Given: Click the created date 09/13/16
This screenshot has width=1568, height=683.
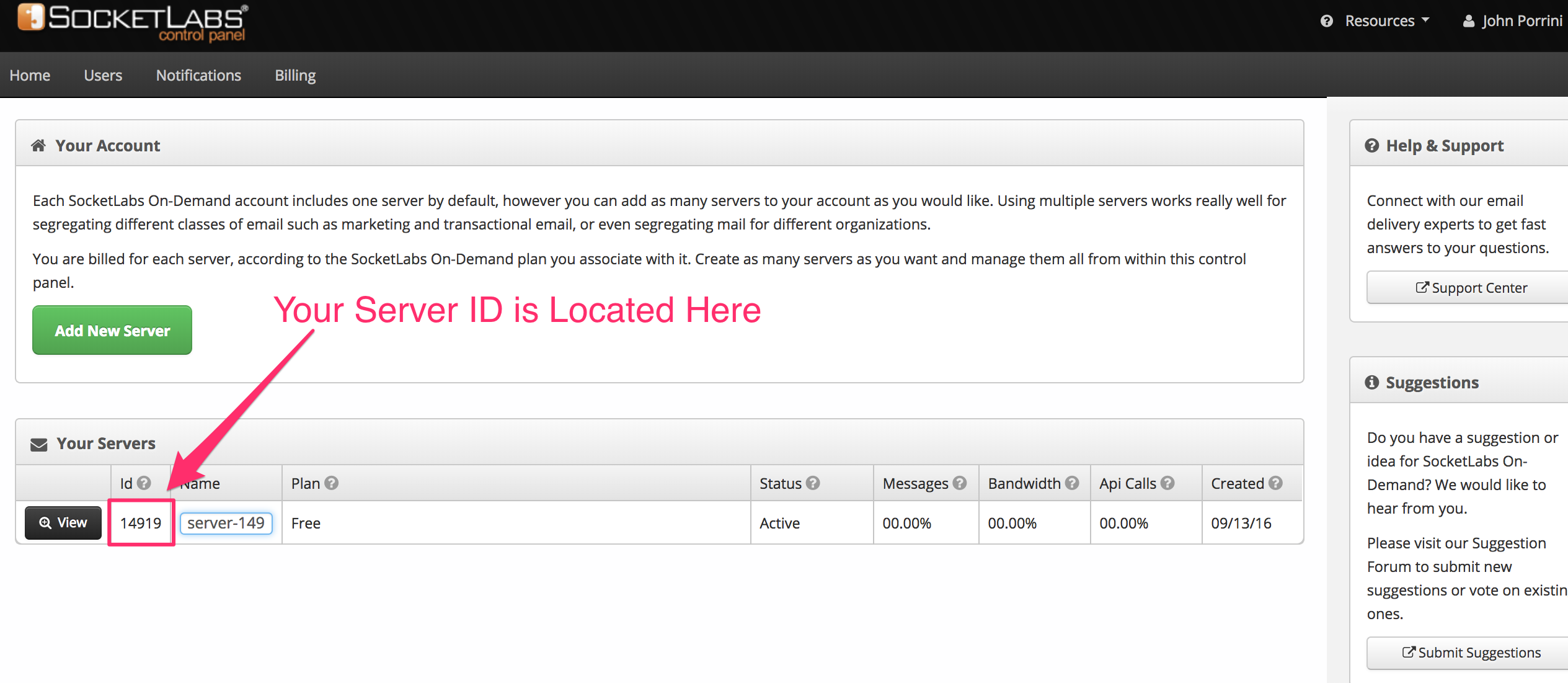Looking at the screenshot, I should coord(1241,523).
